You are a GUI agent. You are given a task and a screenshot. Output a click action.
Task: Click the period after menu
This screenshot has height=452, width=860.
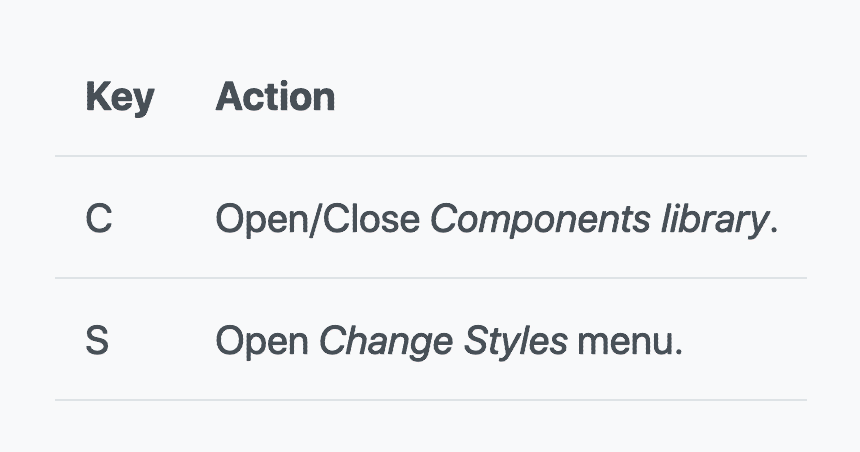679,353
